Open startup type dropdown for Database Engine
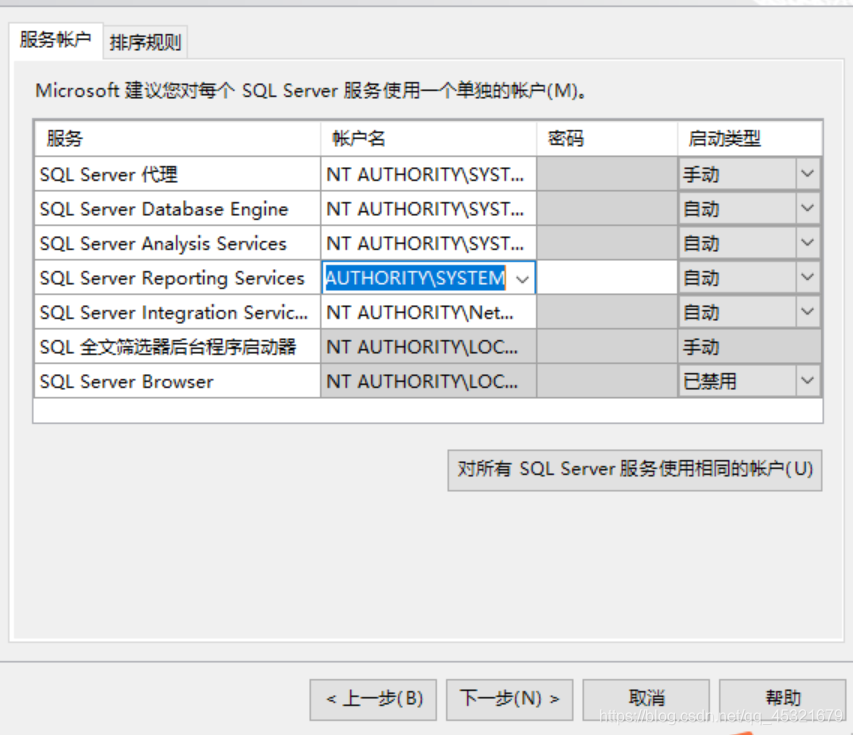 (808, 208)
